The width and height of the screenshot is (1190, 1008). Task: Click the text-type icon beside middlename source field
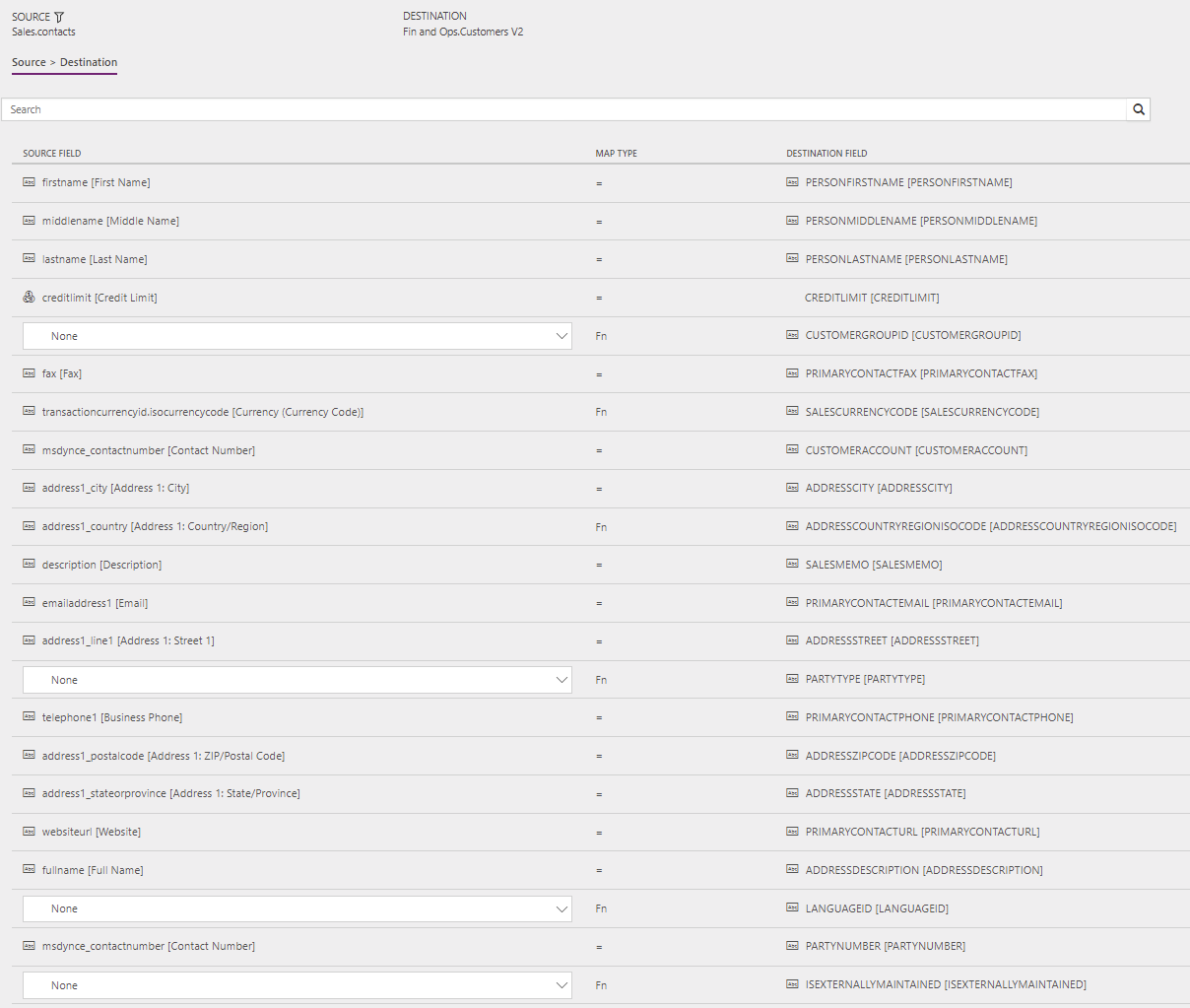click(x=30, y=221)
